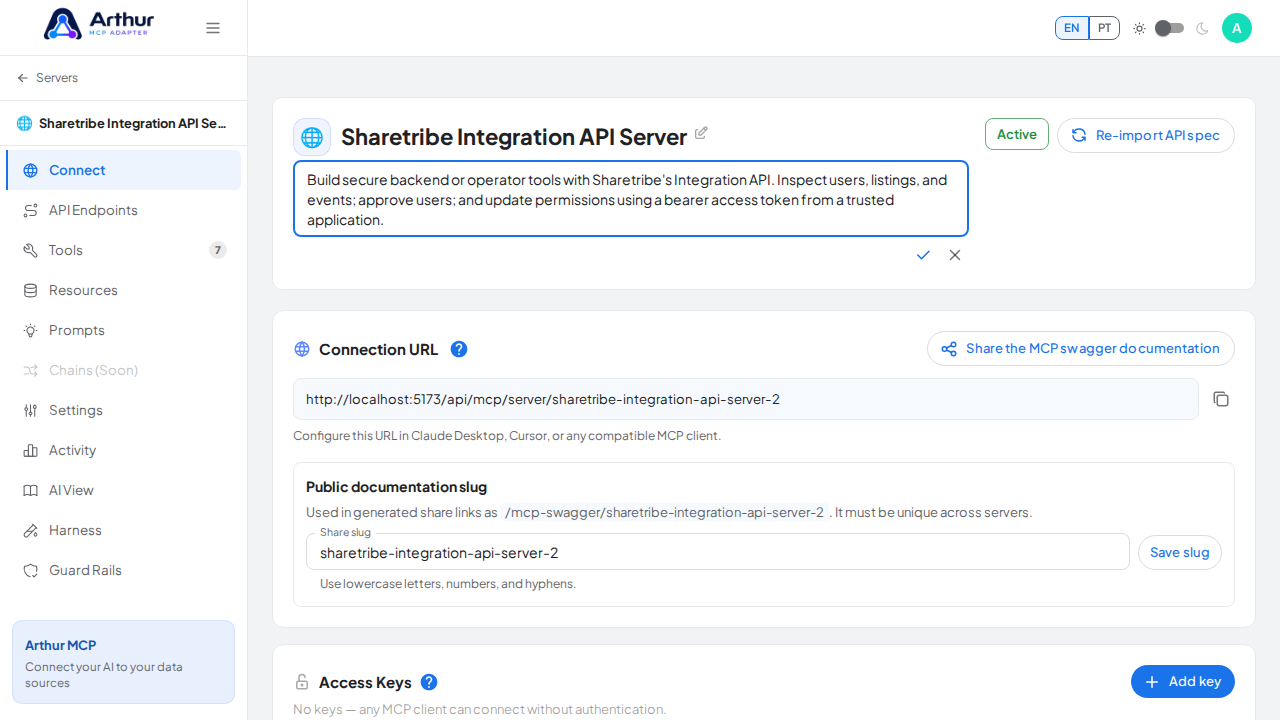Click the Active status badge
Image resolution: width=1280 pixels, height=720 pixels.
[1017, 134]
